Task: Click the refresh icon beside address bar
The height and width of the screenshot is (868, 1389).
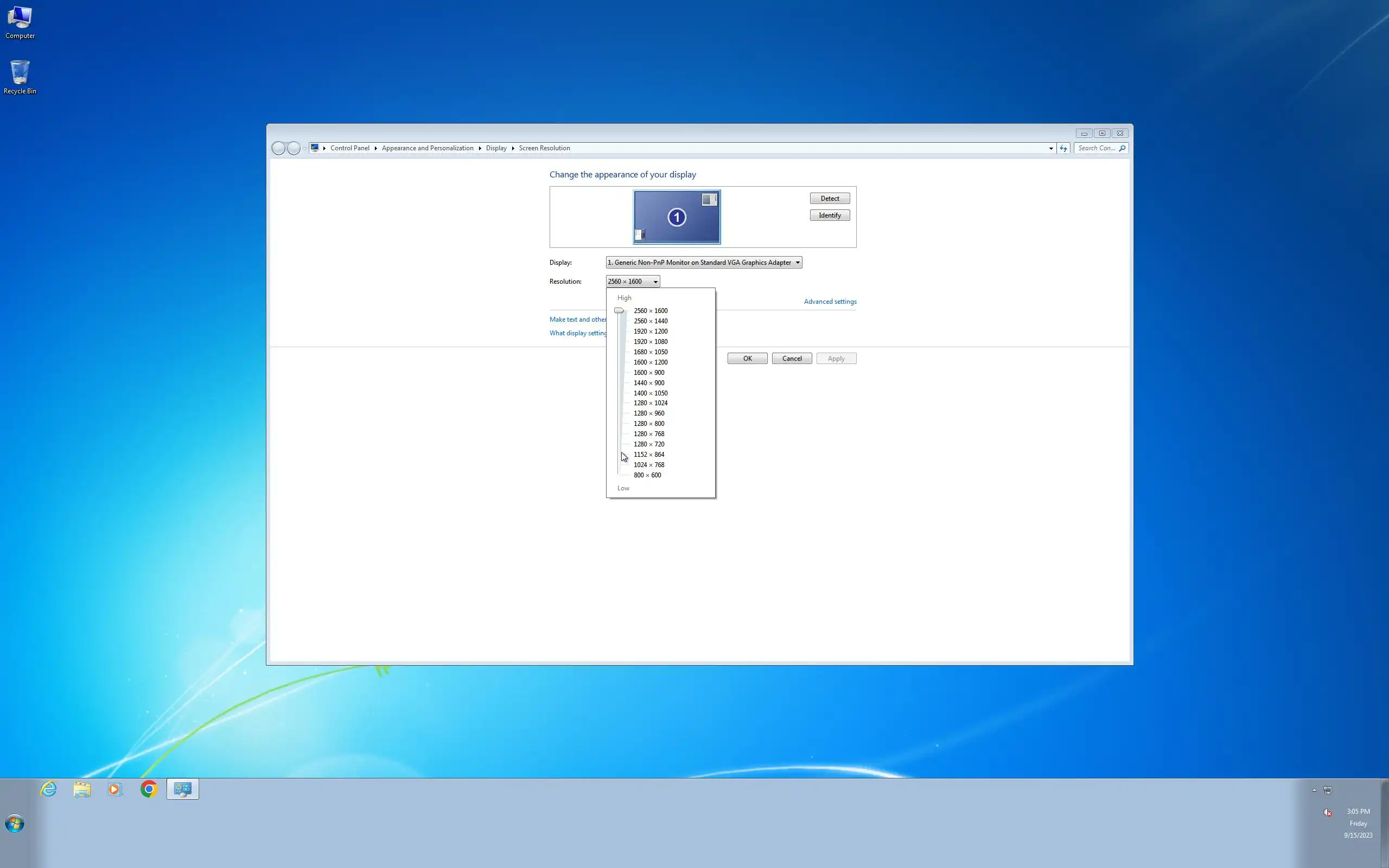Action: coord(1063,148)
